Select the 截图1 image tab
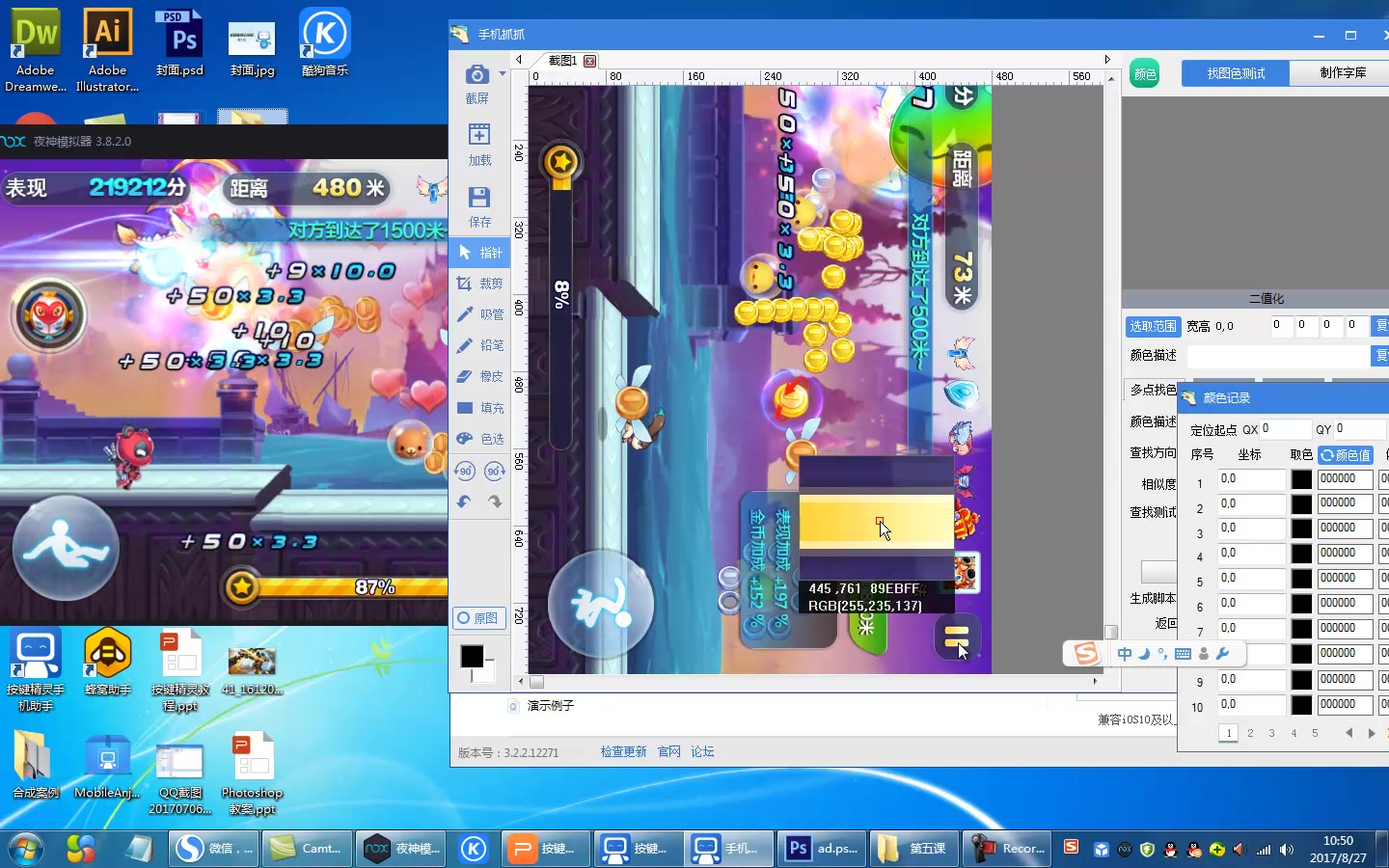 (x=562, y=61)
